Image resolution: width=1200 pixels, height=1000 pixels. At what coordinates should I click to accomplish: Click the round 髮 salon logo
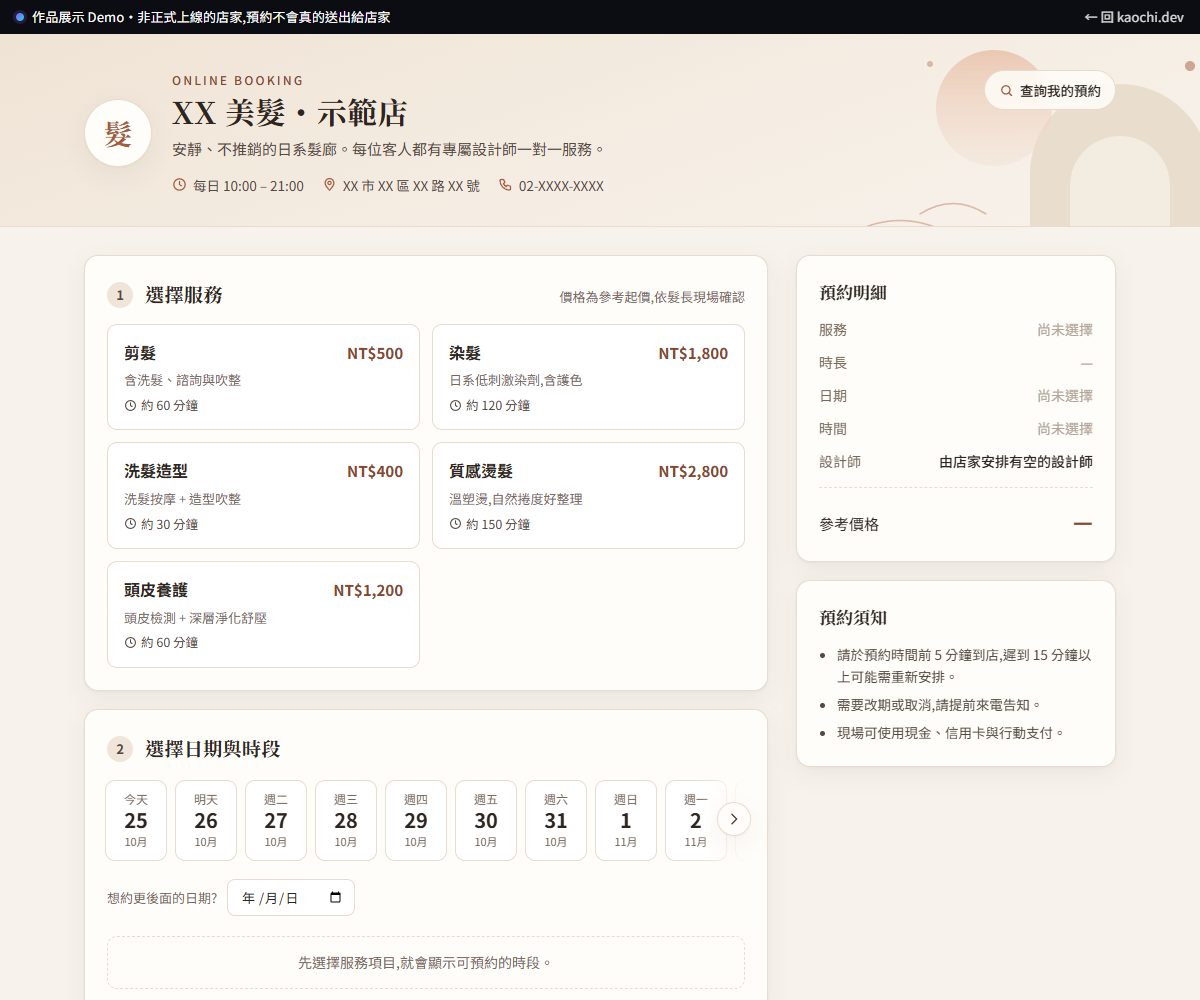(118, 133)
